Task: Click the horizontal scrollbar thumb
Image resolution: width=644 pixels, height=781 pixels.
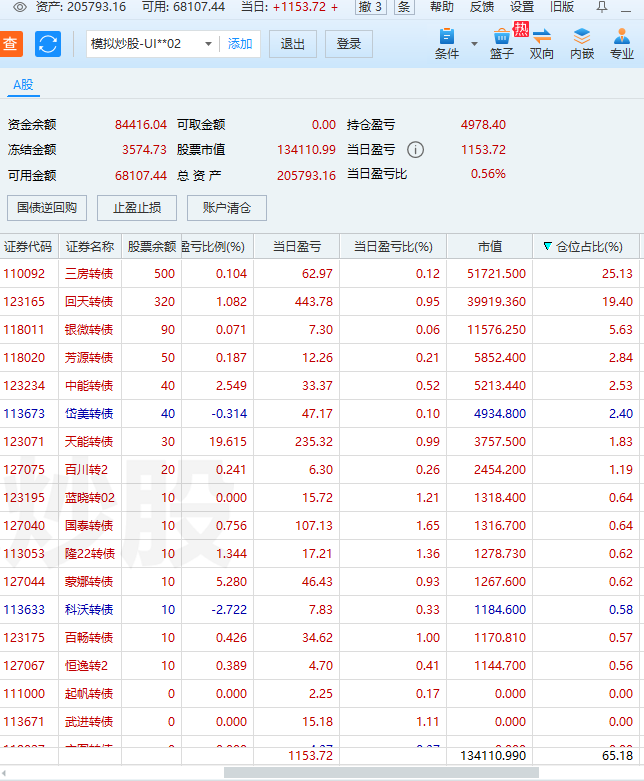Action: pyautogui.click(x=381, y=773)
